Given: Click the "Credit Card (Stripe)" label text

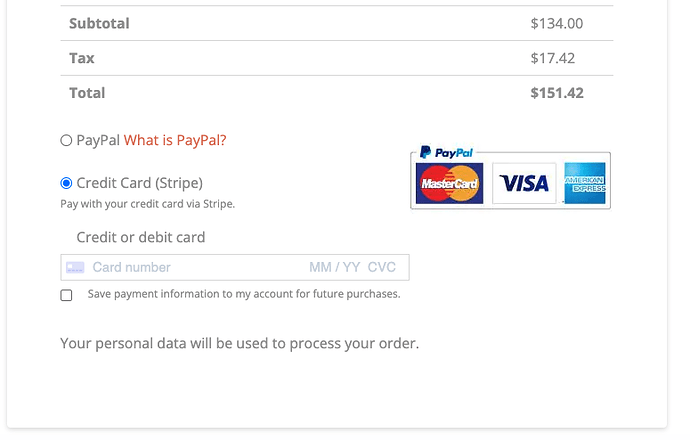Looking at the screenshot, I should coord(139,183).
